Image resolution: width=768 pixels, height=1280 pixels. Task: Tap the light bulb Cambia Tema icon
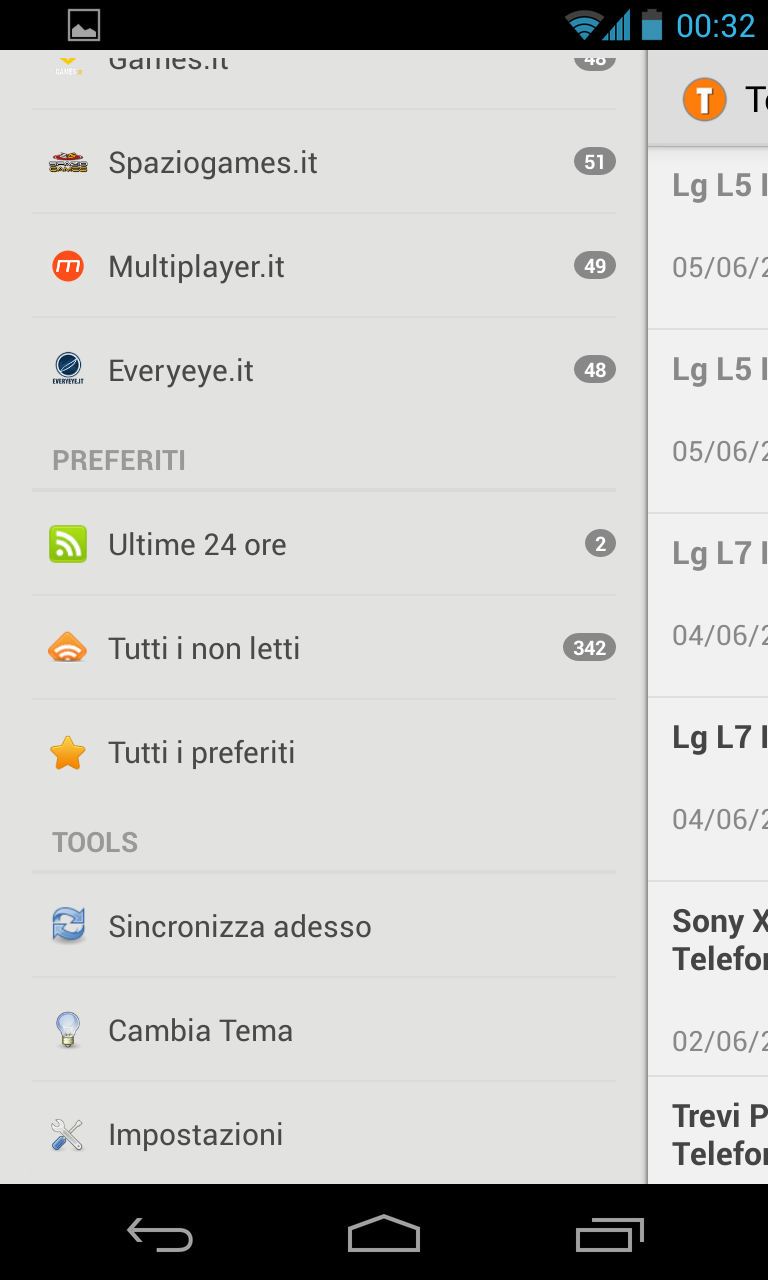[x=68, y=1030]
